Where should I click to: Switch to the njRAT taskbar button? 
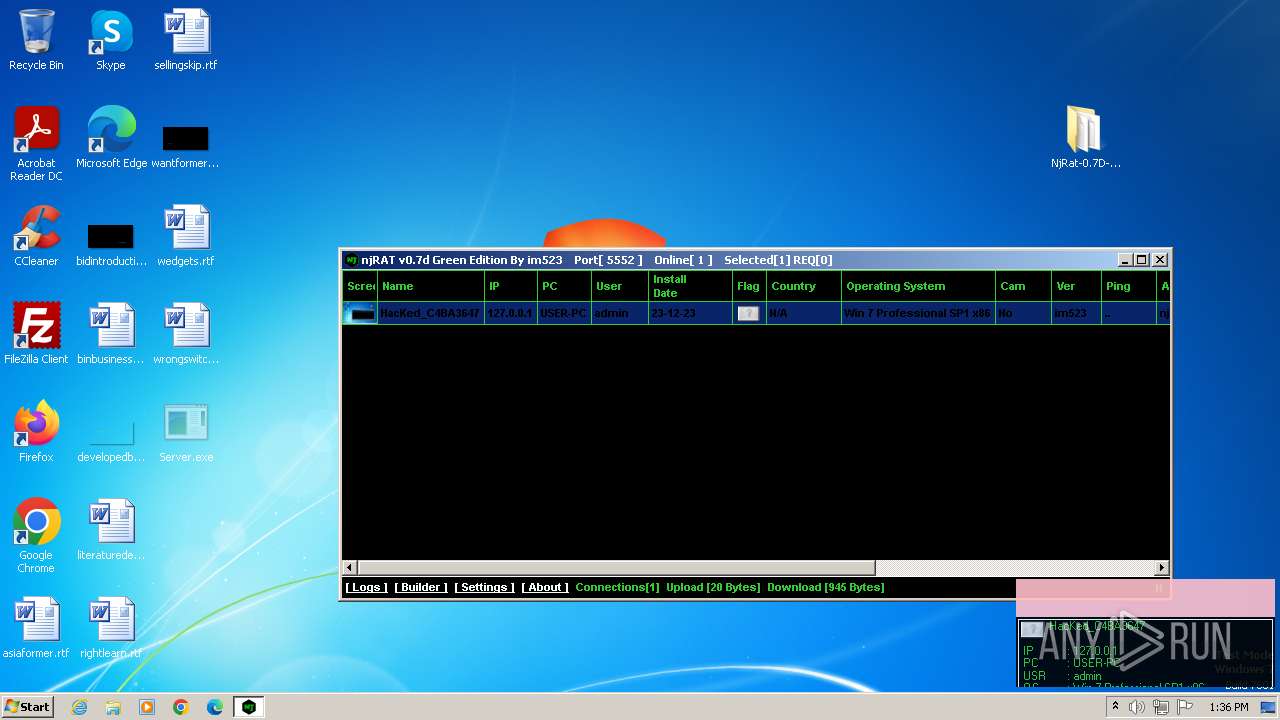pos(248,707)
